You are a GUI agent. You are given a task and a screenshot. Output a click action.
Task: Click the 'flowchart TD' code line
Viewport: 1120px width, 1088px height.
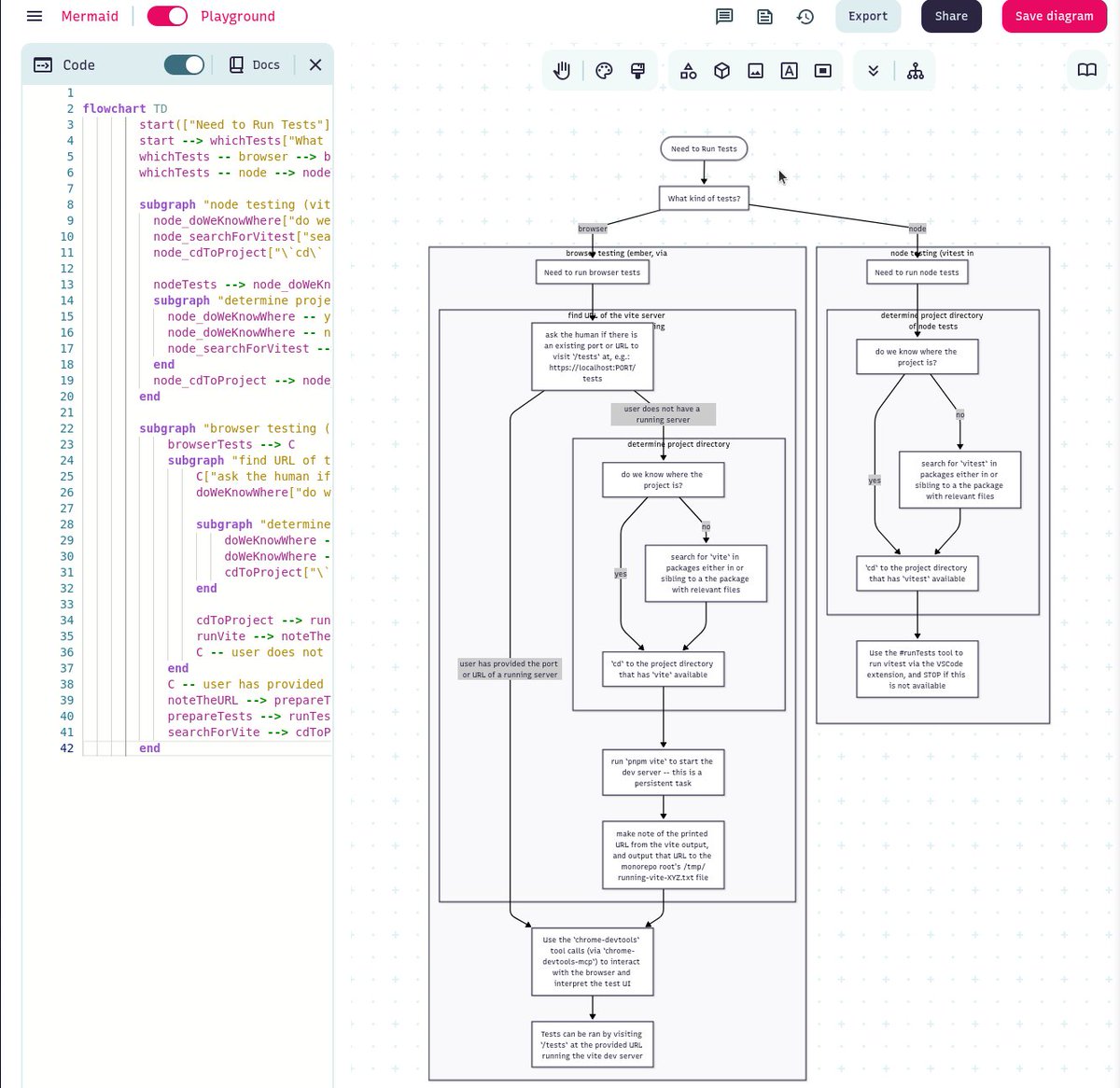[x=125, y=108]
